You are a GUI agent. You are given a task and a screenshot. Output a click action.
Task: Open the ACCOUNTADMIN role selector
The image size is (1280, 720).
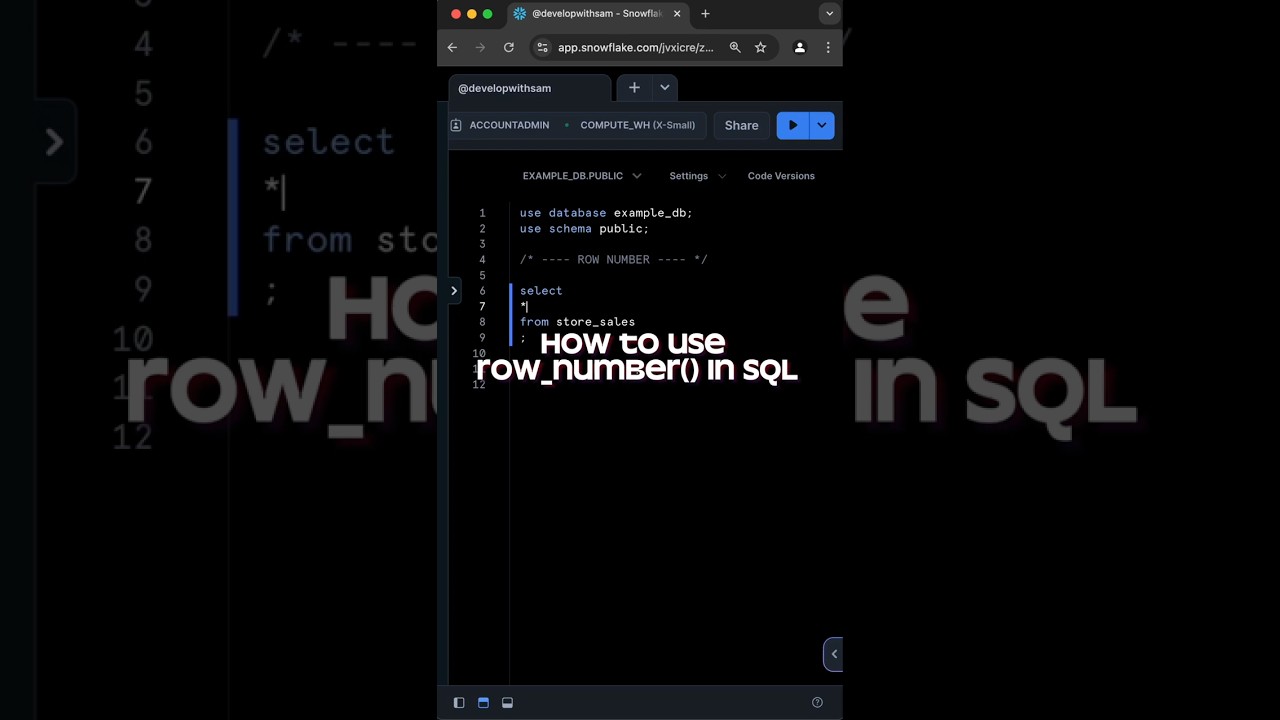tap(500, 125)
